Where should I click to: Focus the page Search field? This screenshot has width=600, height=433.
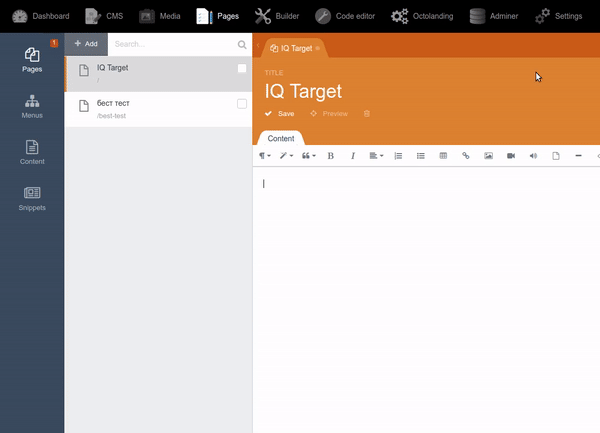[x=174, y=44]
